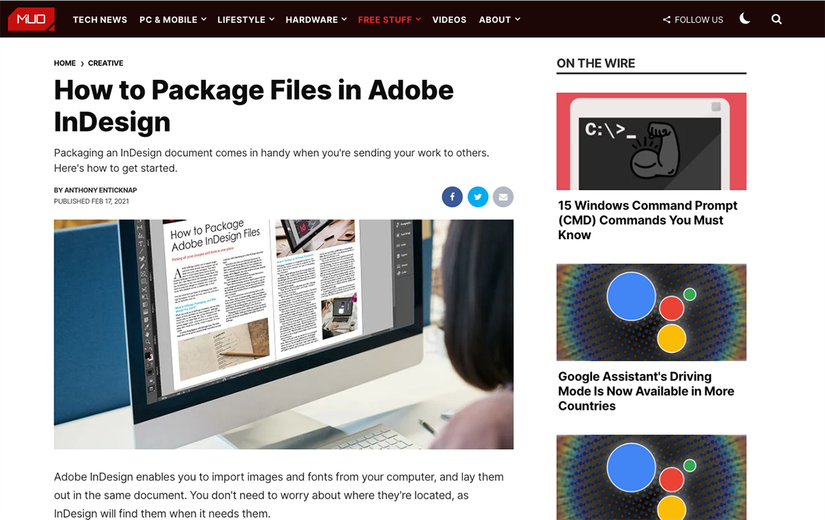Click the On The Wire heading

click(596, 63)
